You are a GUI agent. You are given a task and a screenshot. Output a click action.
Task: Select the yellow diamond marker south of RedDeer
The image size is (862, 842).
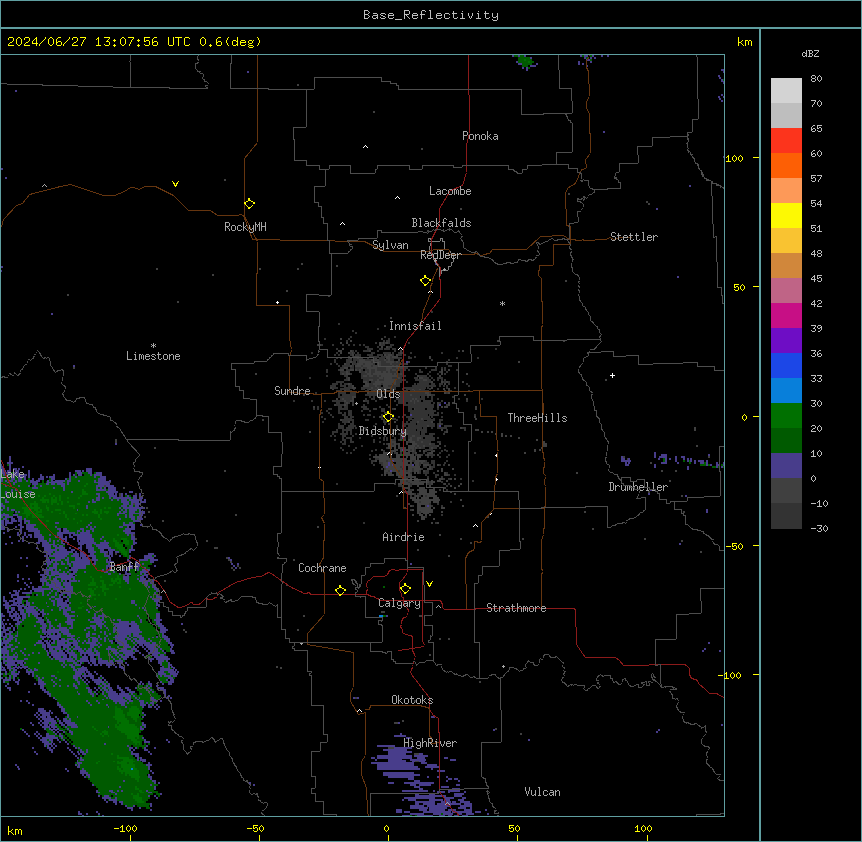425,281
